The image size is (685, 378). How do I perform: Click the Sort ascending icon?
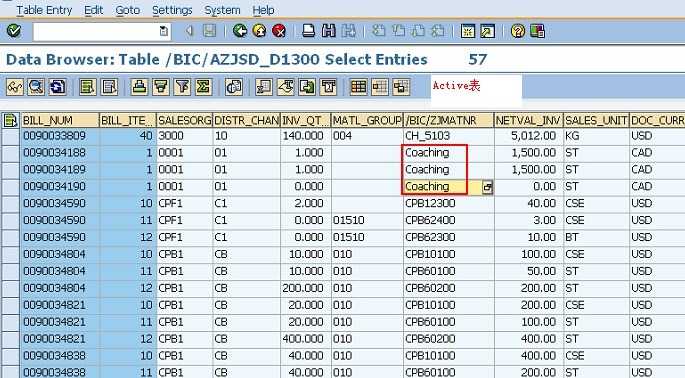[x=139, y=87]
